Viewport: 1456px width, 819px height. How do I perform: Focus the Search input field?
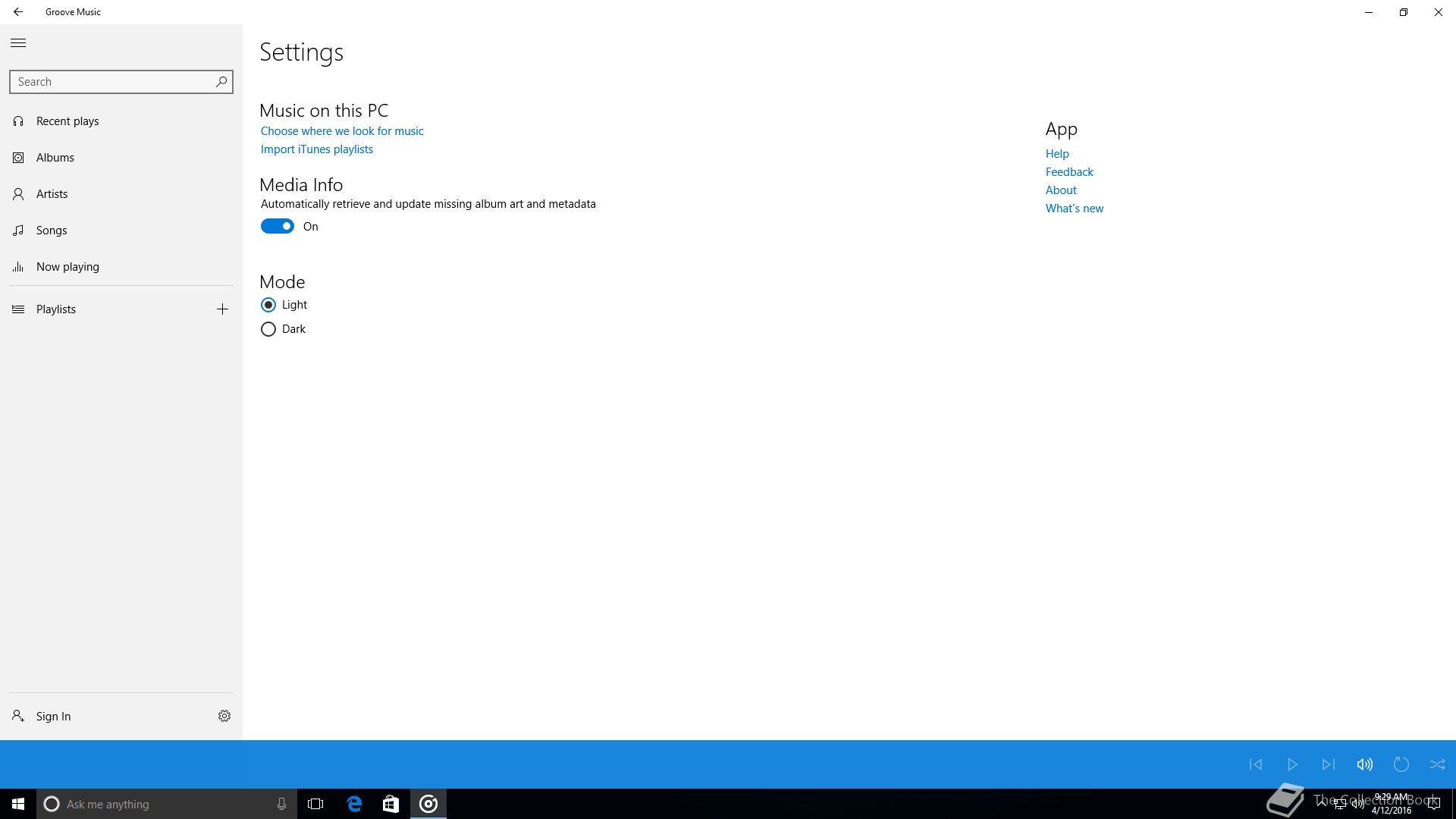[x=121, y=82]
